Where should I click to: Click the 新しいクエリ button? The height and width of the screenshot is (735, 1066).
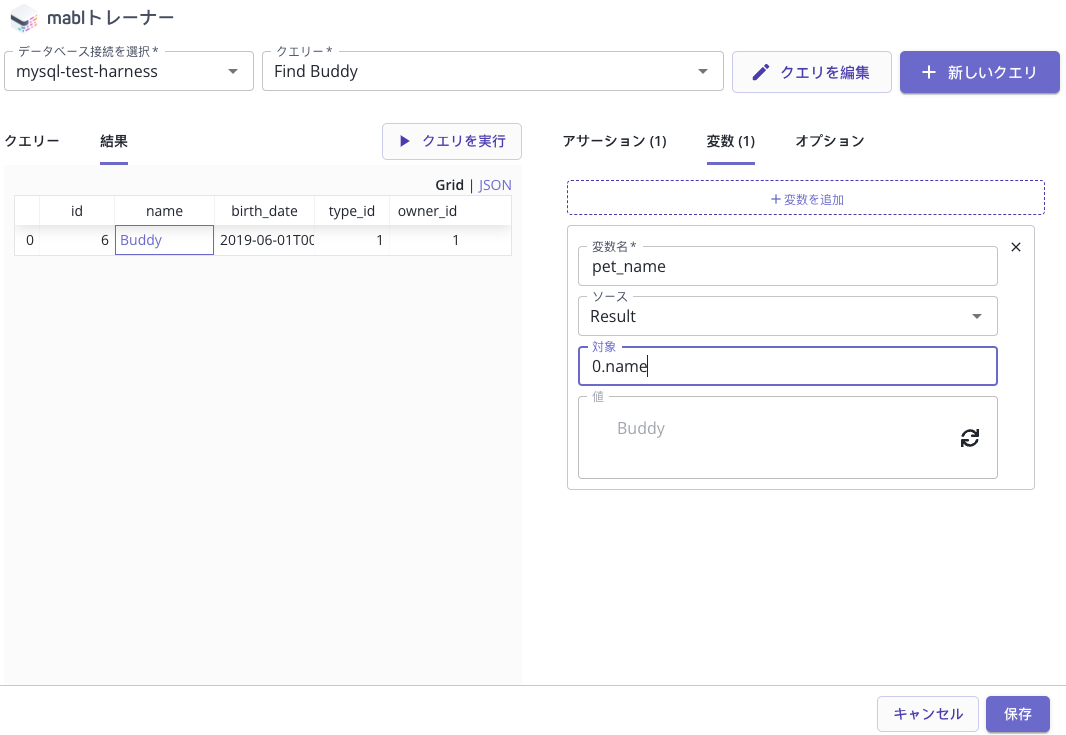click(980, 72)
